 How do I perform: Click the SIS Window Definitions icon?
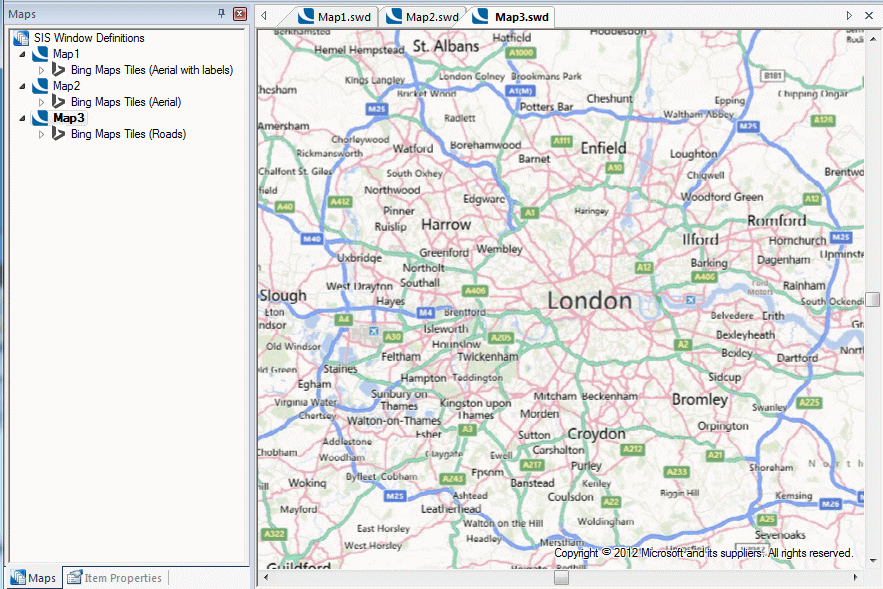pos(21,37)
